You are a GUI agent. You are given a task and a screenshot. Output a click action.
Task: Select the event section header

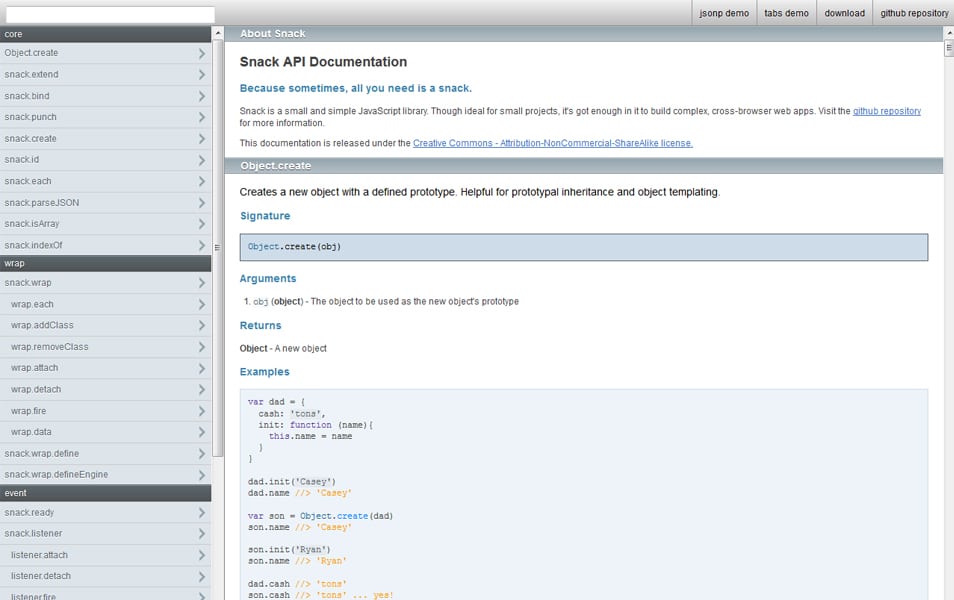point(106,493)
